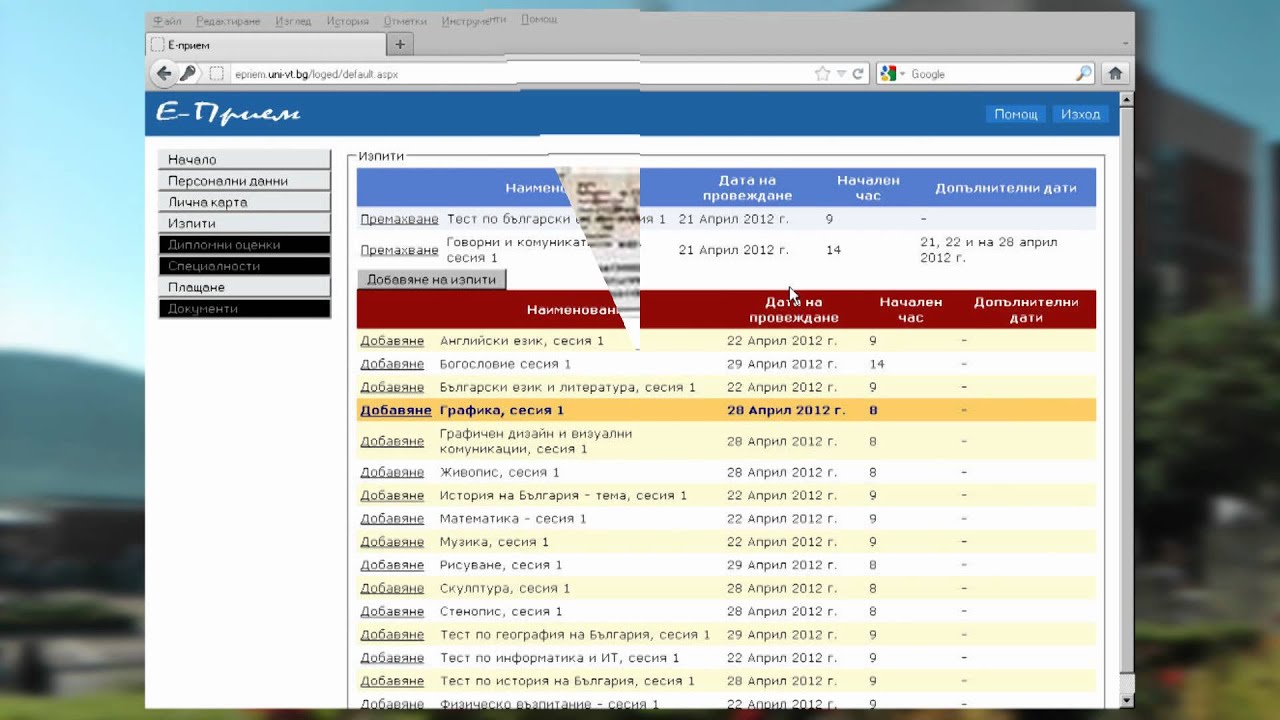The width and height of the screenshot is (1280, 720).
Task: Add Тест по информатика и ИТ exam
Action: click(x=392, y=658)
